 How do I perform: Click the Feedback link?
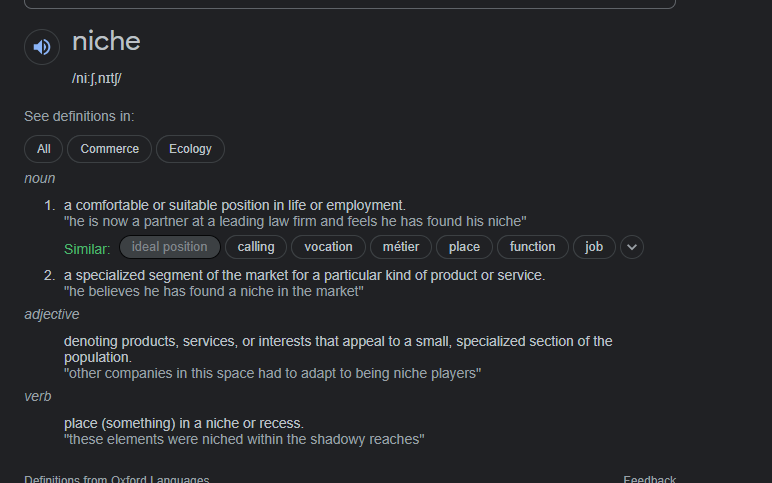click(649, 479)
